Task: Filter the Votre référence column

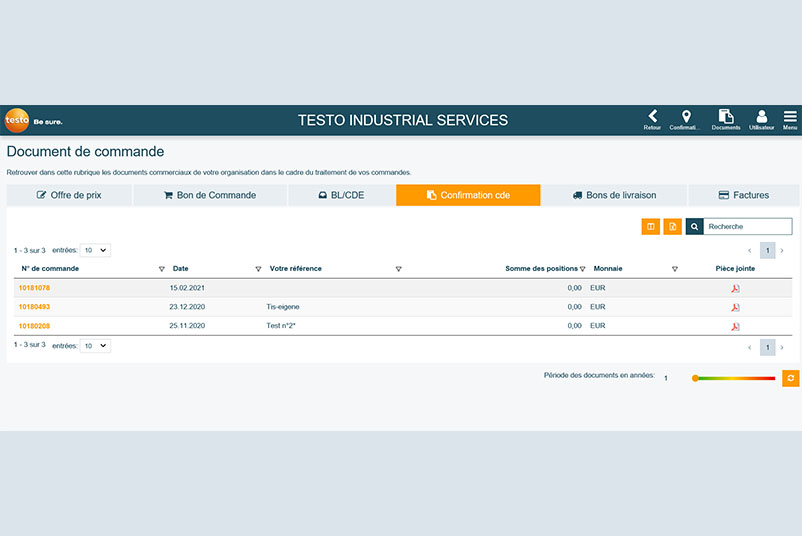Action: coord(398,269)
